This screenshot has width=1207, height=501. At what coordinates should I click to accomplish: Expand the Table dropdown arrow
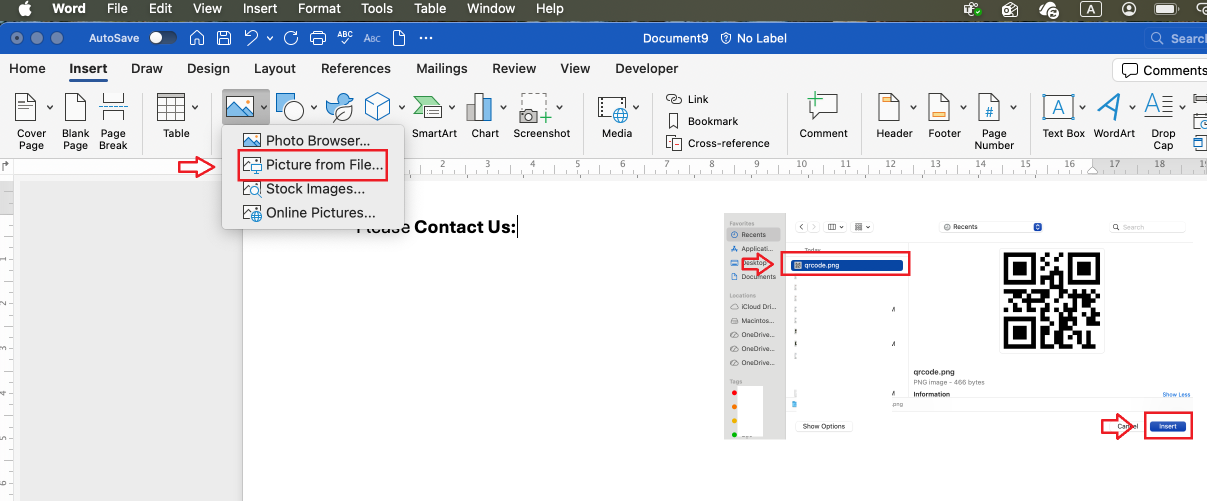point(196,108)
